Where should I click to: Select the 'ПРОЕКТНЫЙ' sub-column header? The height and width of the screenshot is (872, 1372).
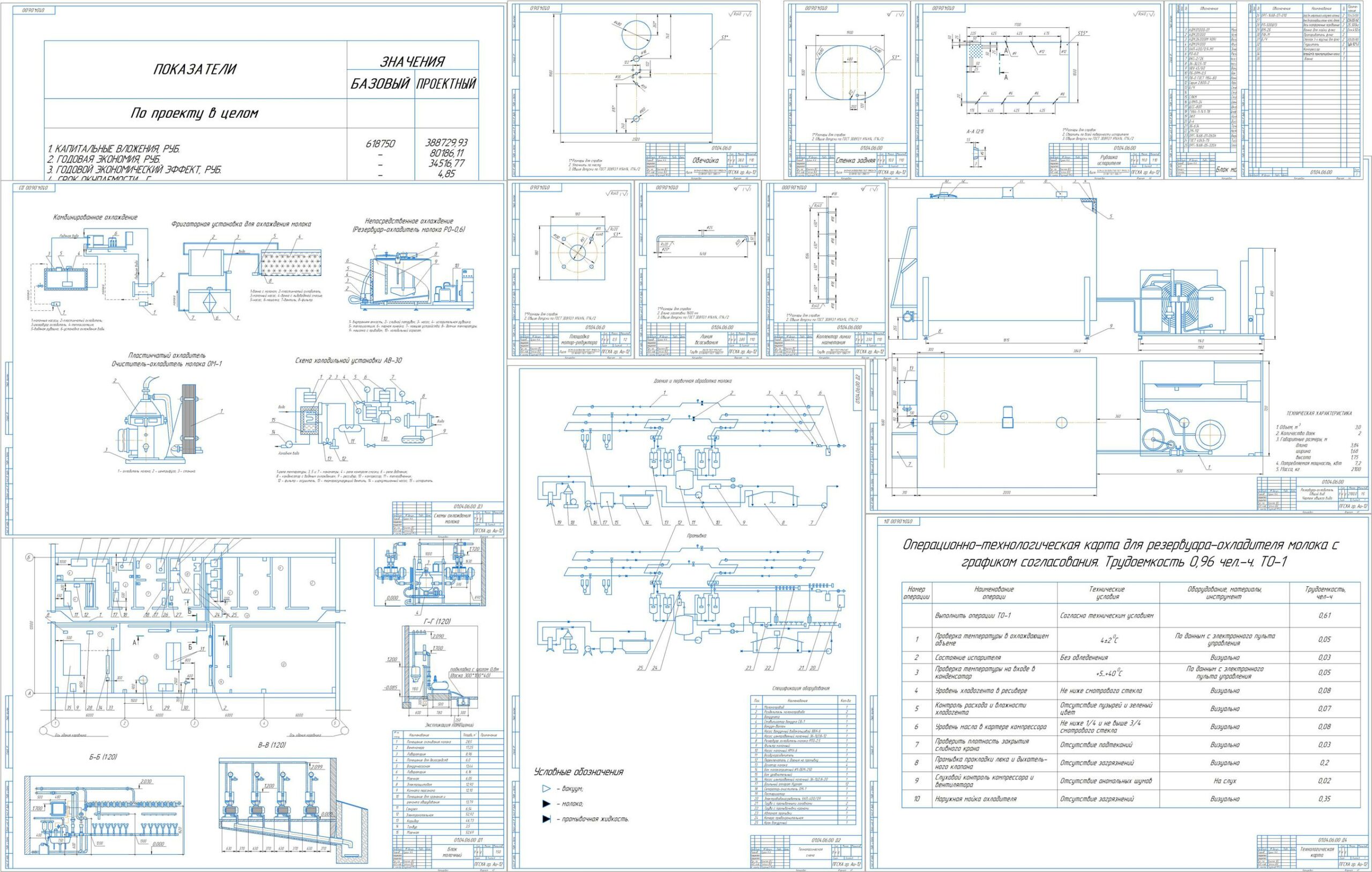click(446, 84)
